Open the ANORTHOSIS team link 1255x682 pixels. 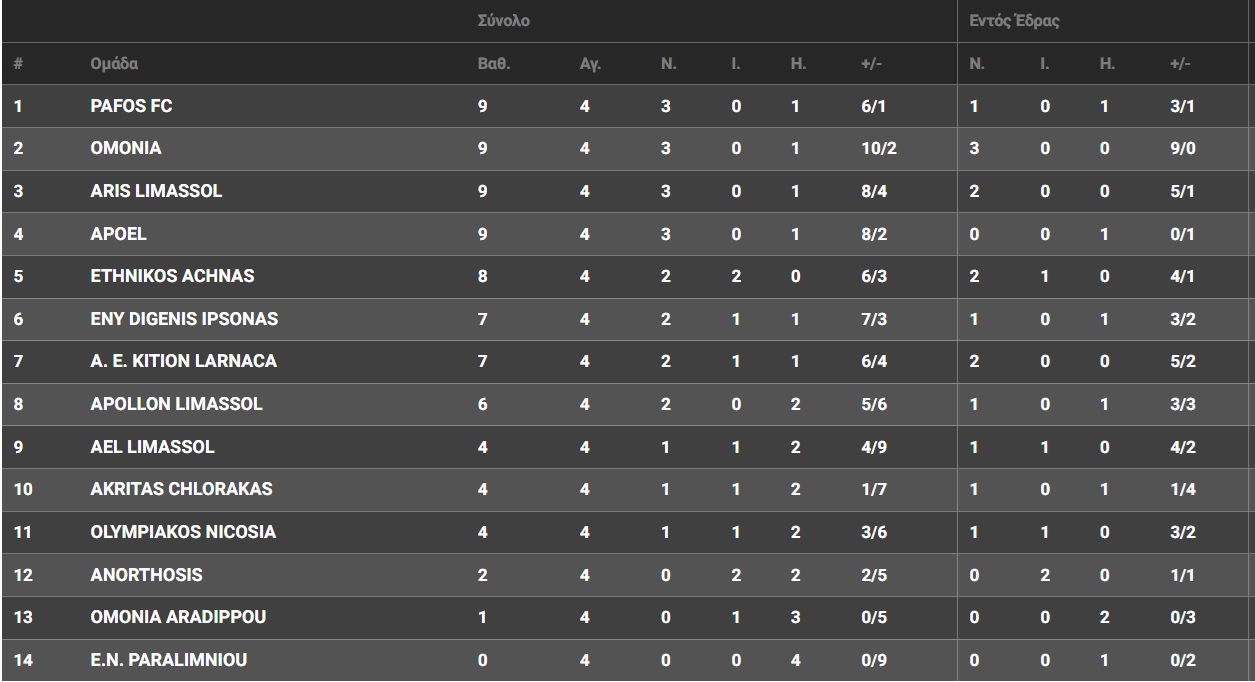pyautogui.click(x=146, y=575)
